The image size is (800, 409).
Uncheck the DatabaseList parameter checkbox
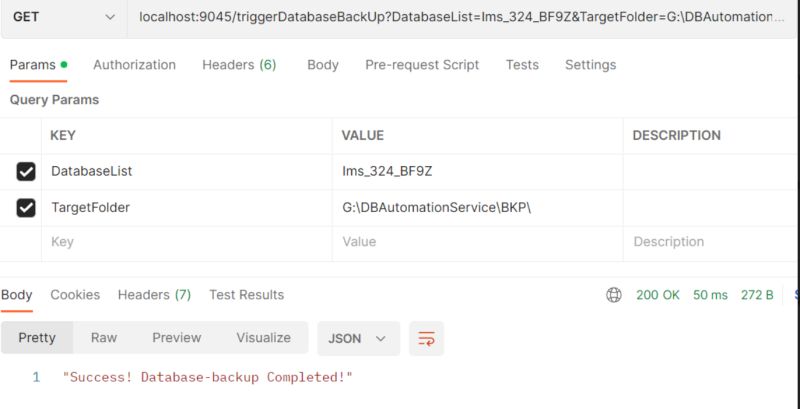click(x=26, y=172)
